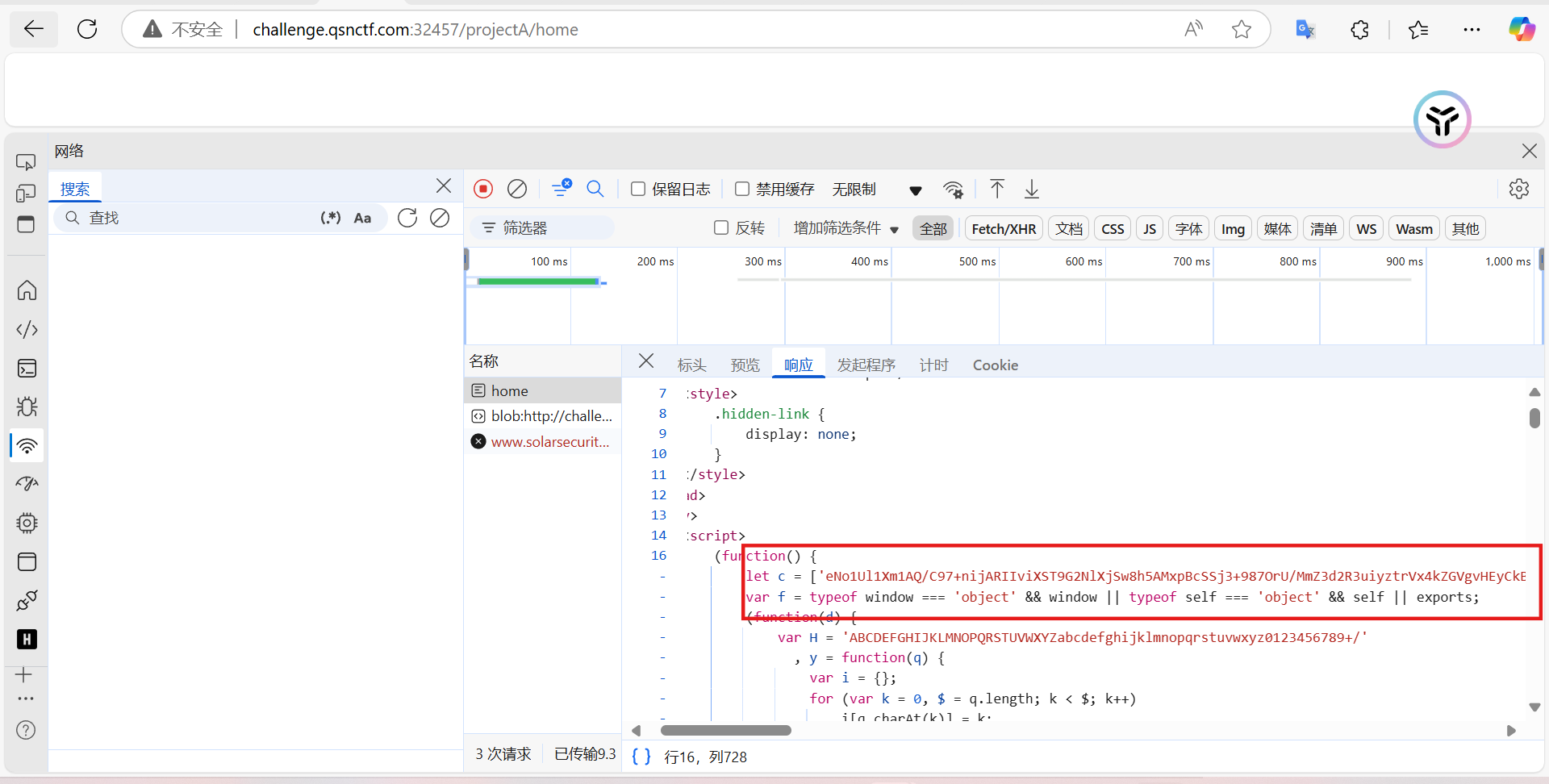Open the HackBar H tool icon

[27, 640]
